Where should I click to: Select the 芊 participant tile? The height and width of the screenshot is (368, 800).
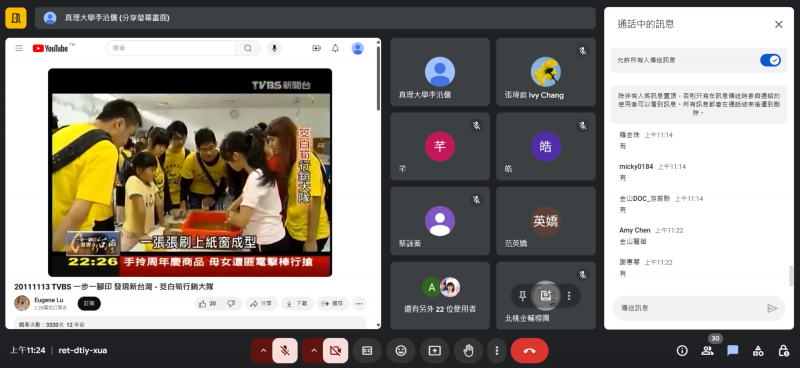(x=440, y=146)
